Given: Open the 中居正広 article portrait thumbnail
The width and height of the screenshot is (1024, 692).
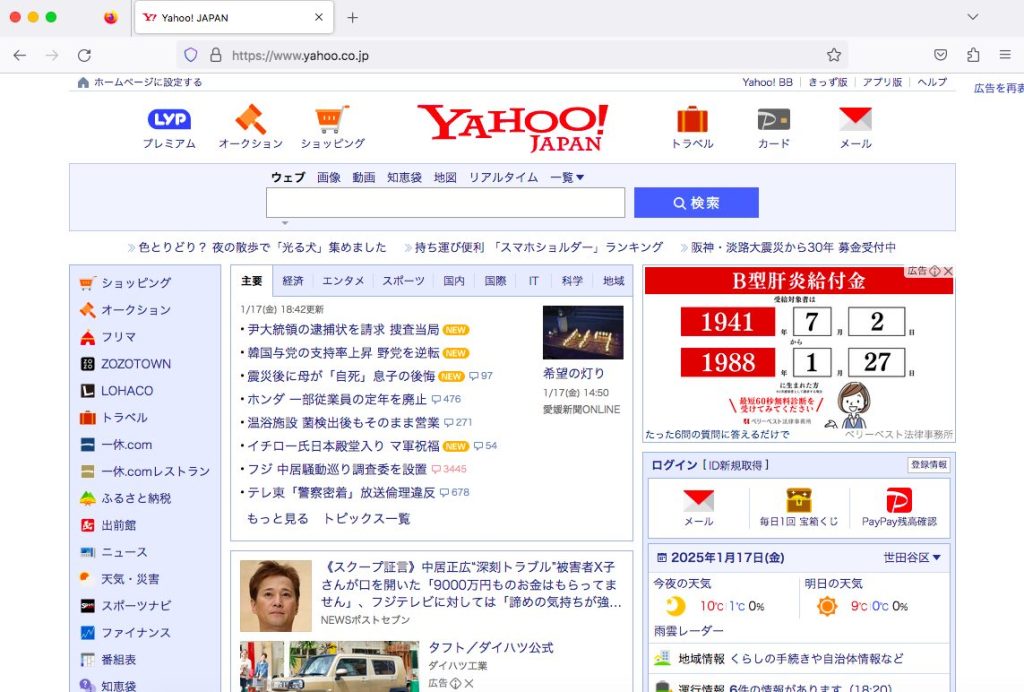Looking at the screenshot, I should click(276, 595).
